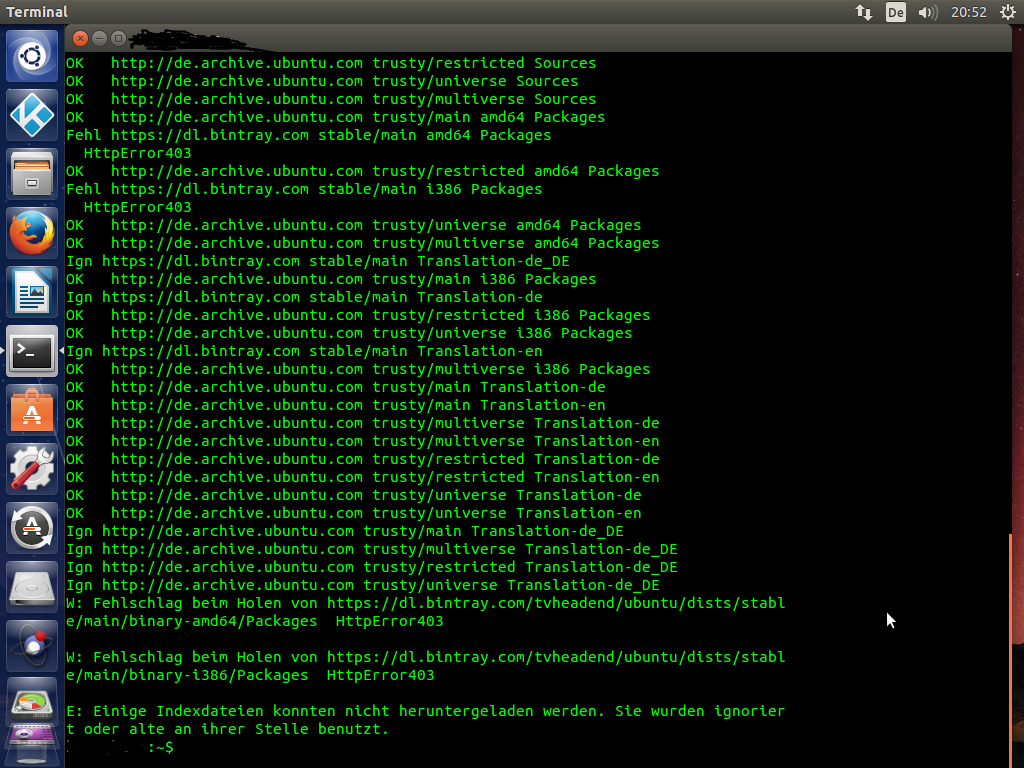The height and width of the screenshot is (768, 1024).
Task: Launch Software Updater from dock
Action: coord(32,528)
